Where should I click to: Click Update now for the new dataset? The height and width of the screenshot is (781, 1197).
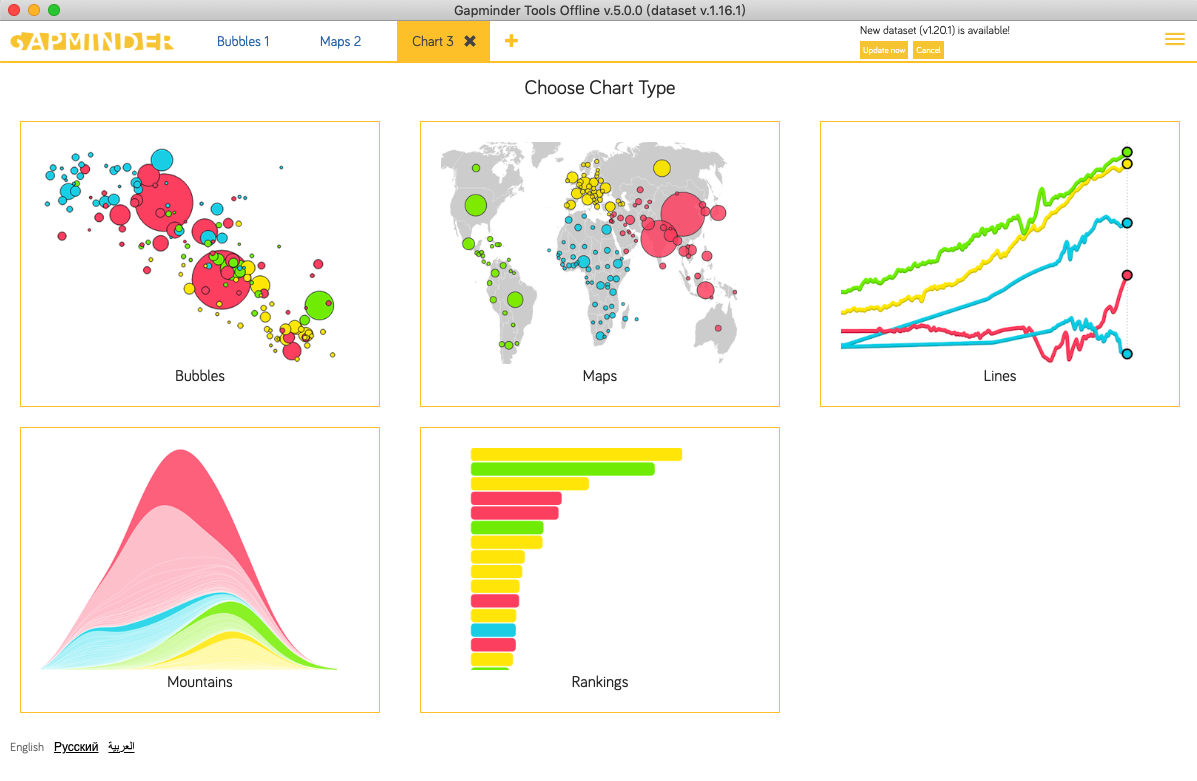(883, 50)
